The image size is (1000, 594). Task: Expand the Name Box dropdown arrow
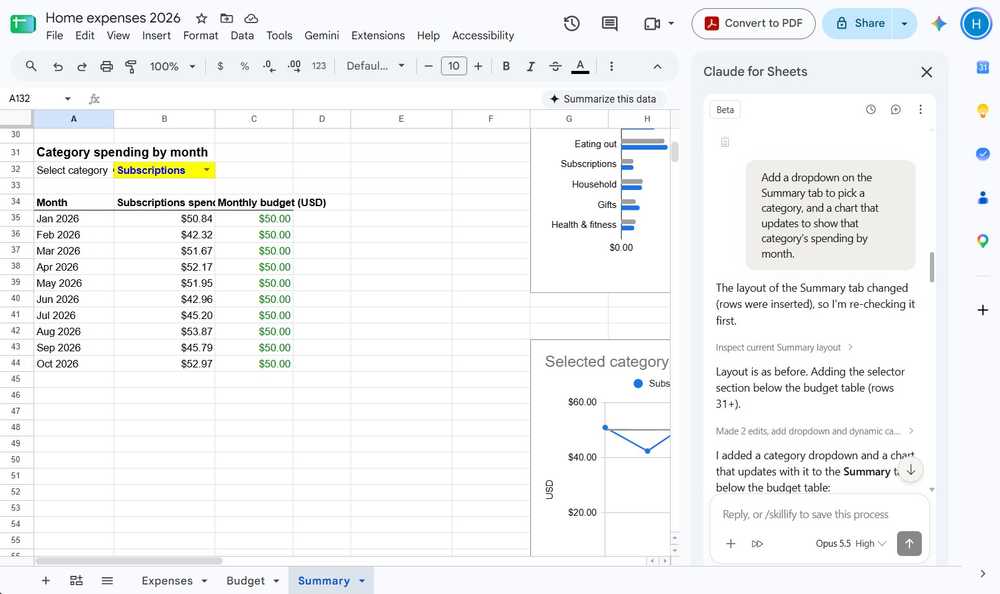[68, 99]
